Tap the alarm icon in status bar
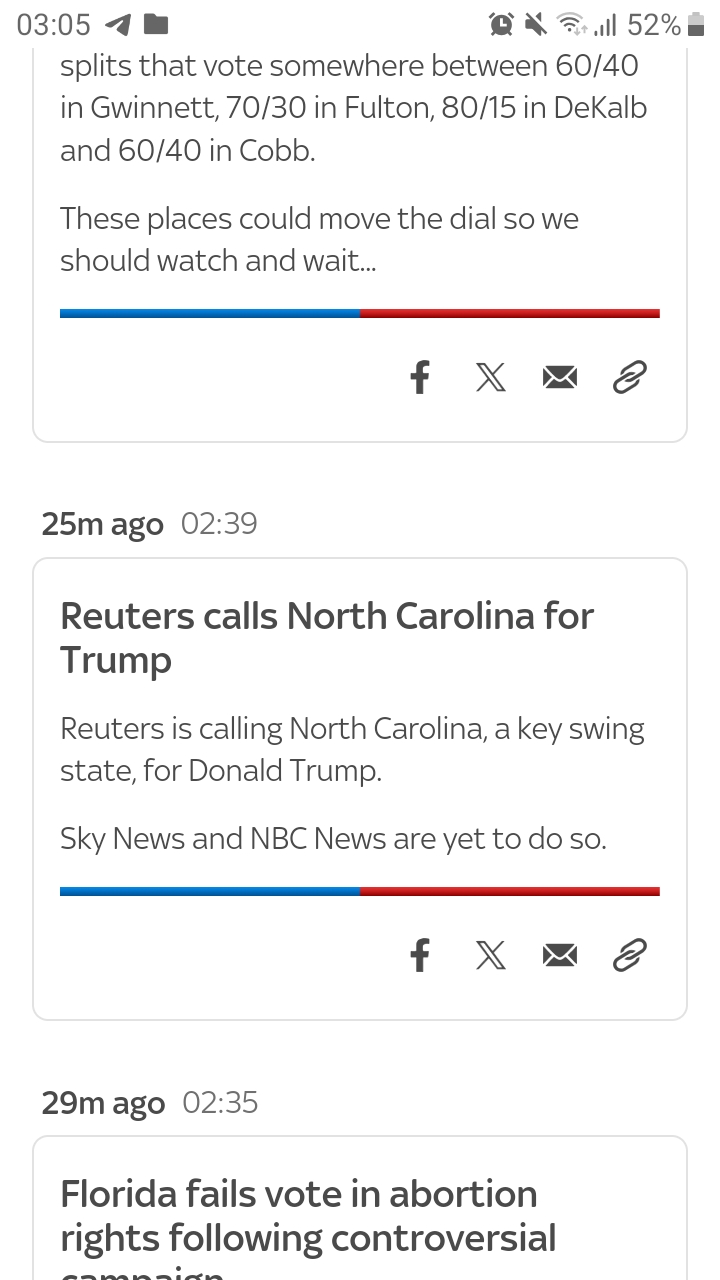 point(500,25)
